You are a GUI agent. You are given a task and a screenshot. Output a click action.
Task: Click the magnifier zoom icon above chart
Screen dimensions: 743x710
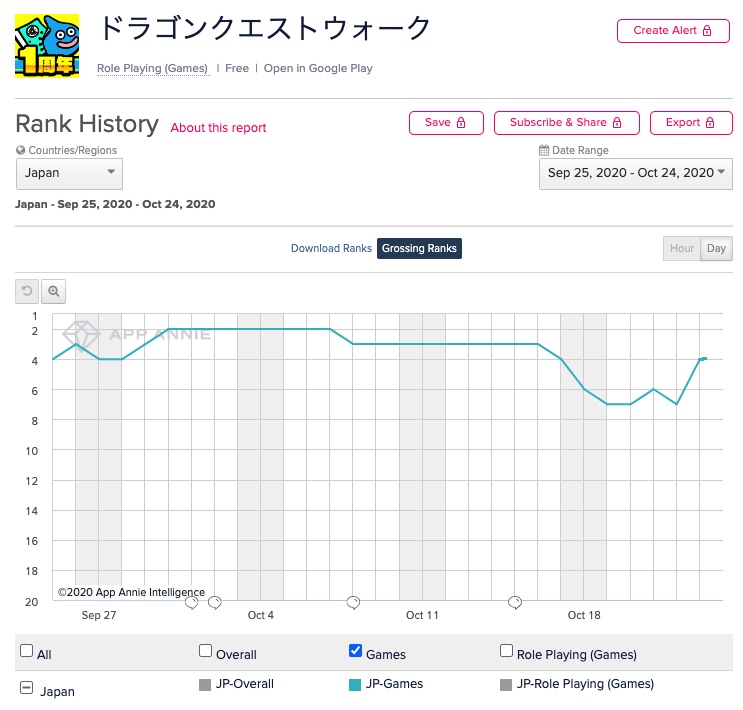[54, 291]
